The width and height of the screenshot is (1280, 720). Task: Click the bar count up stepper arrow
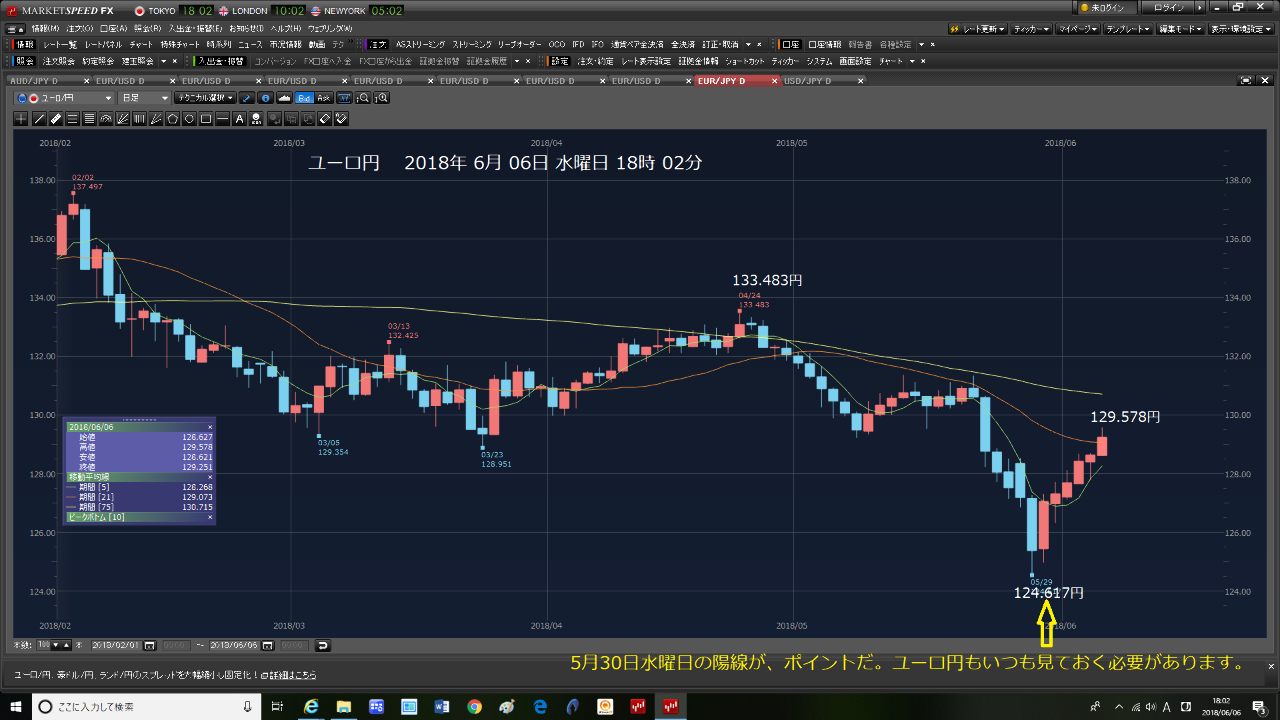(x=67, y=645)
